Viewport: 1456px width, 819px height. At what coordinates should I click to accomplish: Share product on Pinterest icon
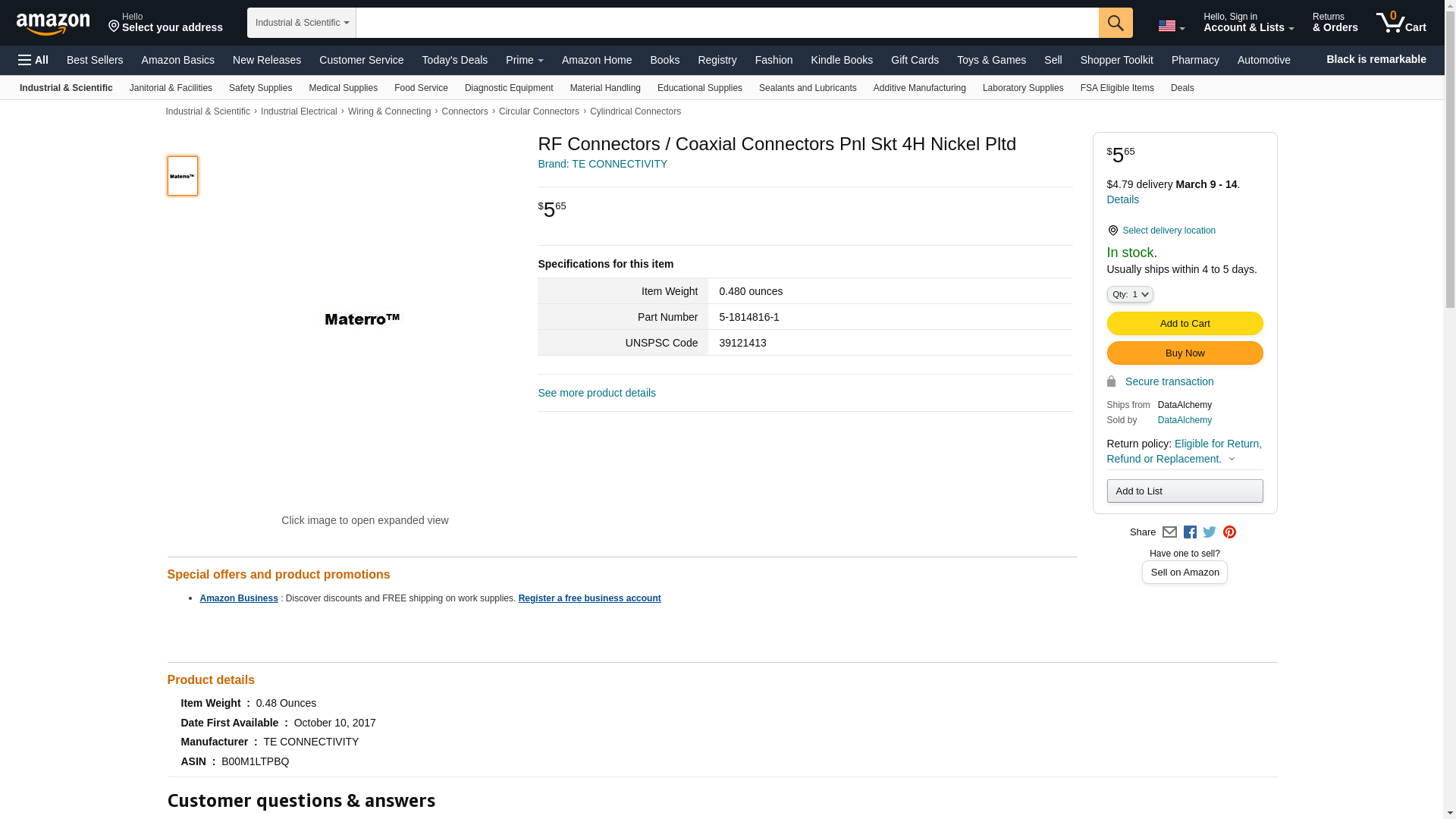[x=1229, y=532]
